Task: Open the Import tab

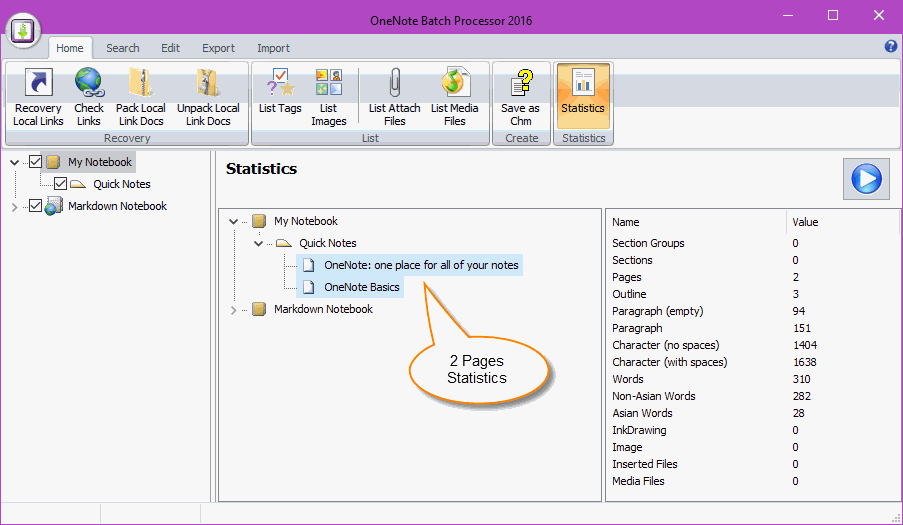Action: 274,48
